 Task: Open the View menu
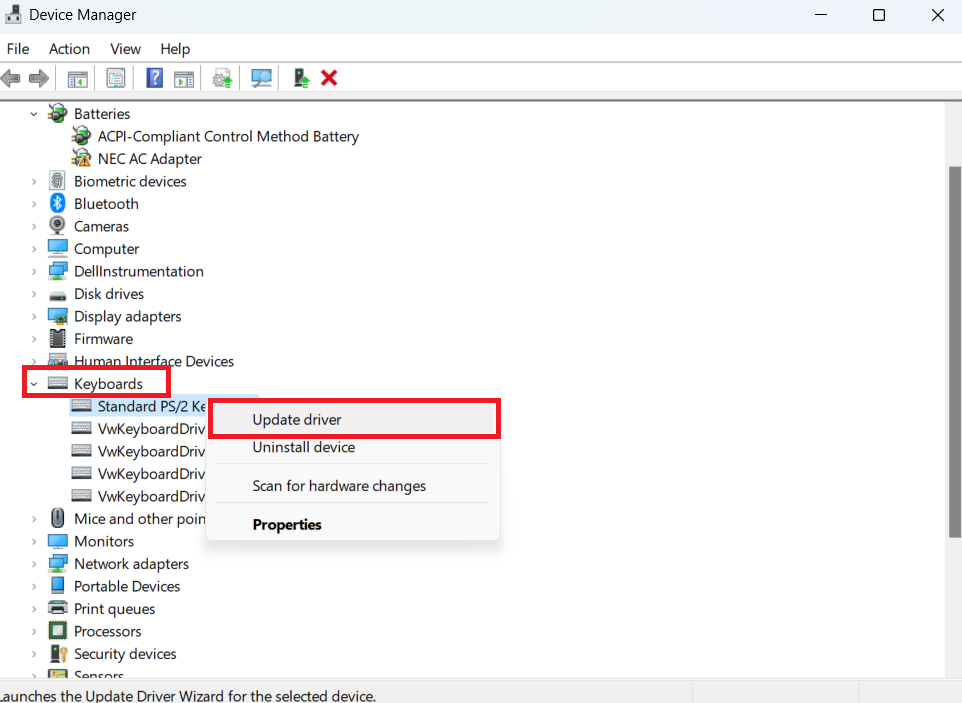click(x=125, y=48)
